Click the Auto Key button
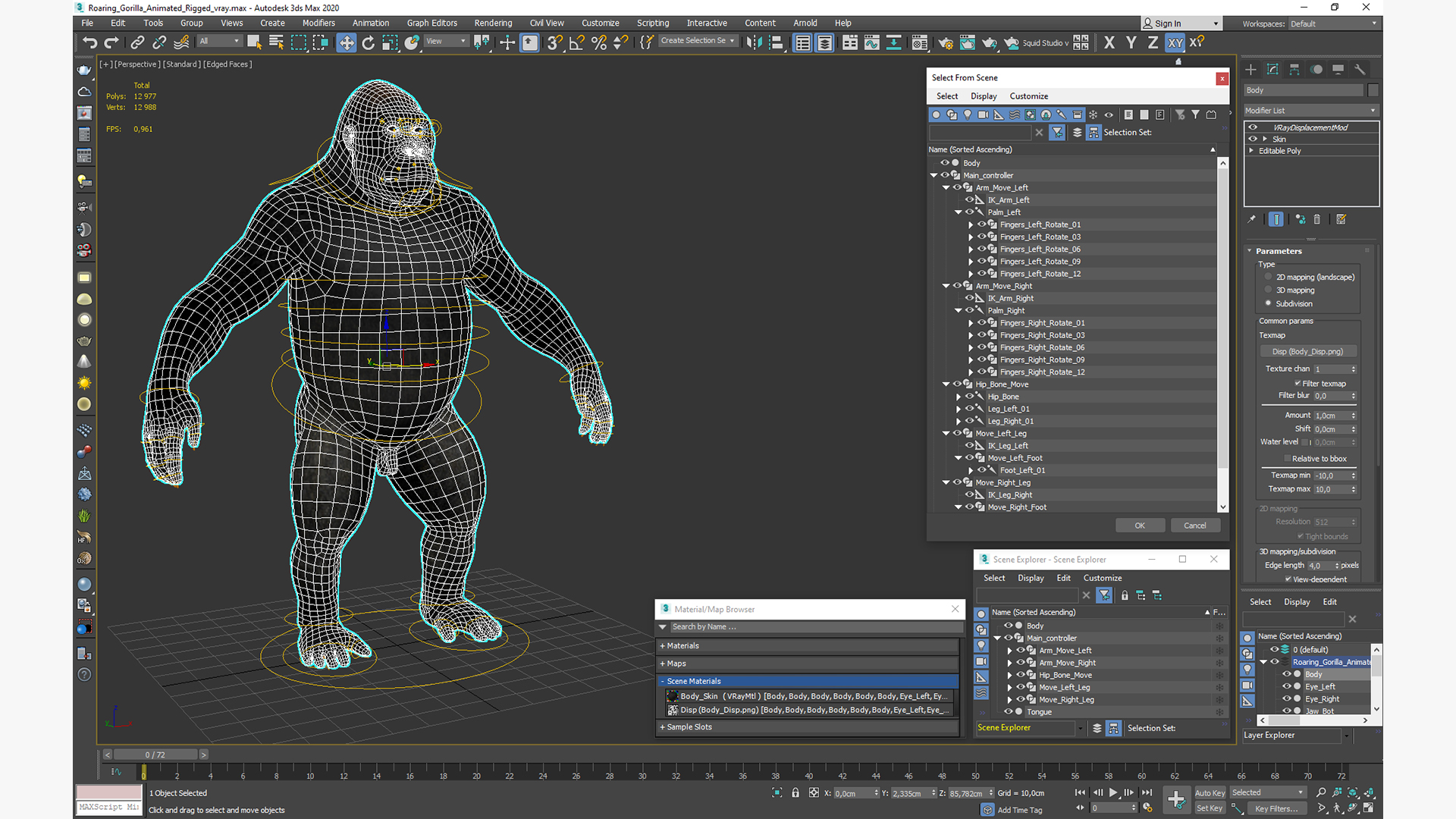Viewport: 1456px width, 819px height. point(1210,793)
